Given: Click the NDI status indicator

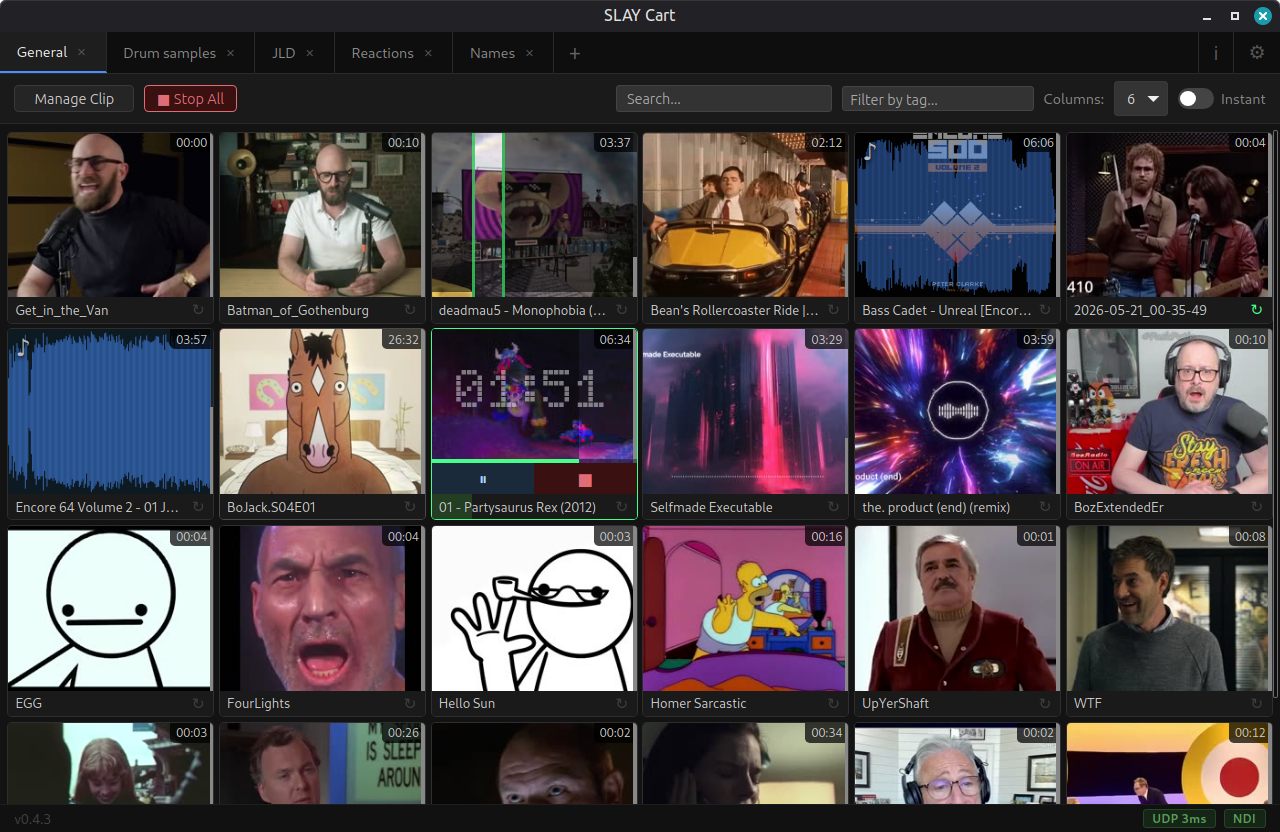Looking at the screenshot, I should 1245,819.
